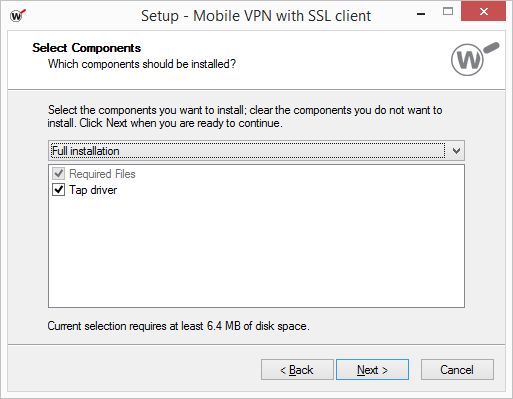Click the WatchGuard icon in title bar

[18, 15]
